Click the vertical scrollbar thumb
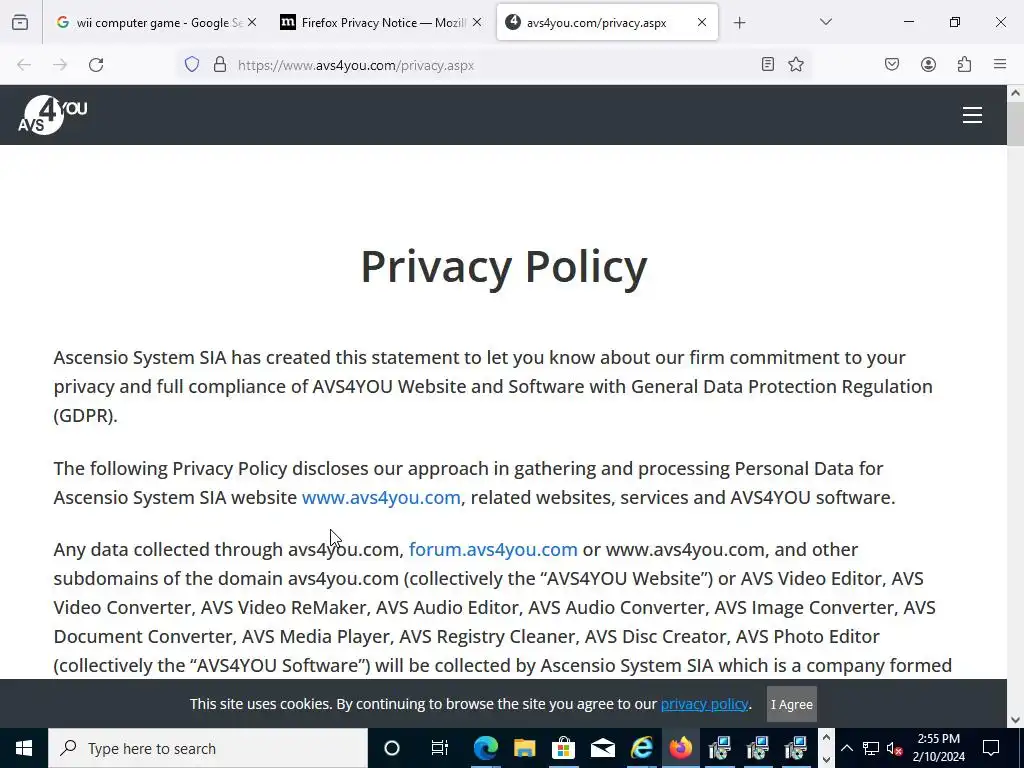Viewport: 1024px width, 768px height. (x=1016, y=124)
